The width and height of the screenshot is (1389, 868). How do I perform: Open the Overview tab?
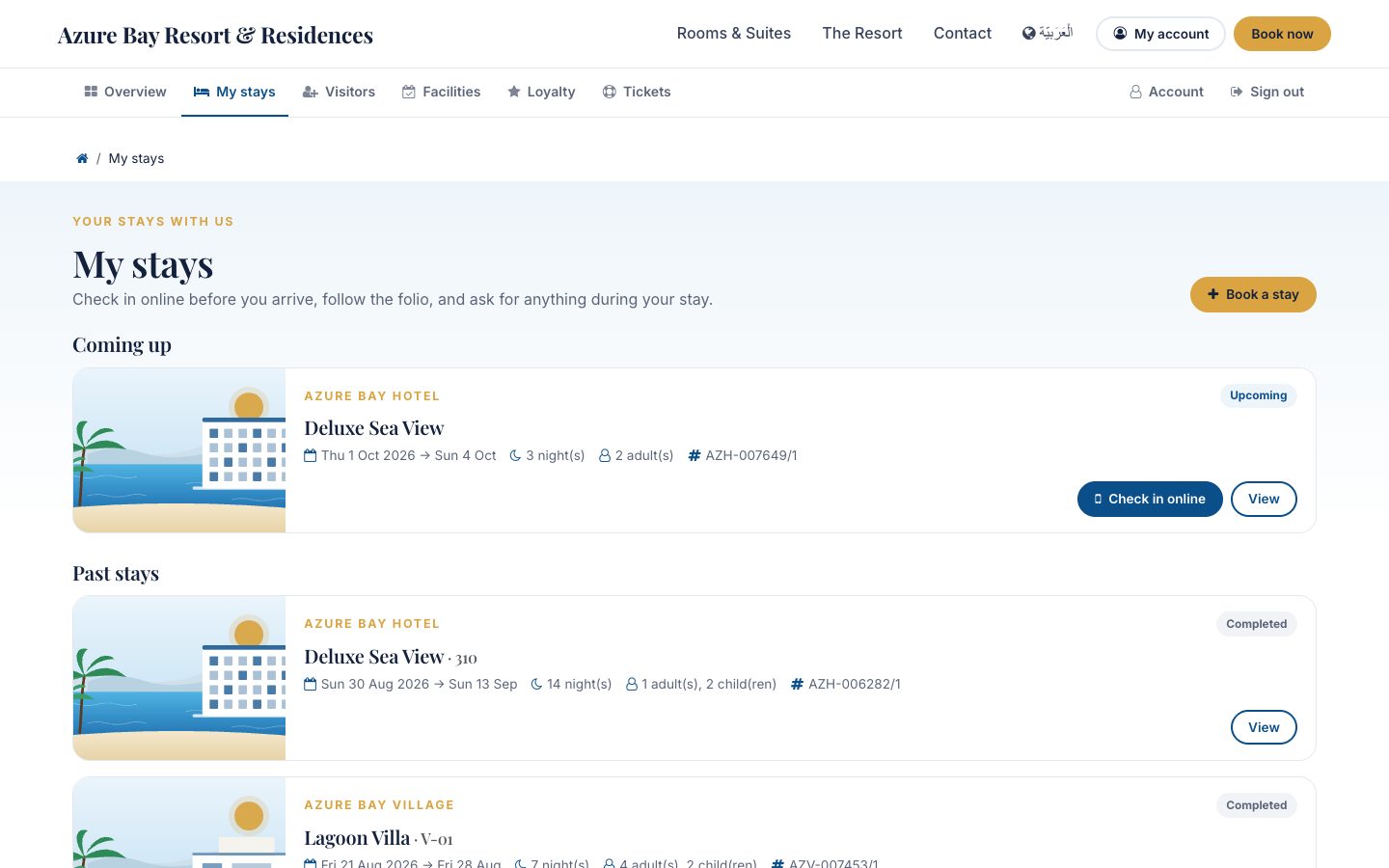tap(125, 92)
